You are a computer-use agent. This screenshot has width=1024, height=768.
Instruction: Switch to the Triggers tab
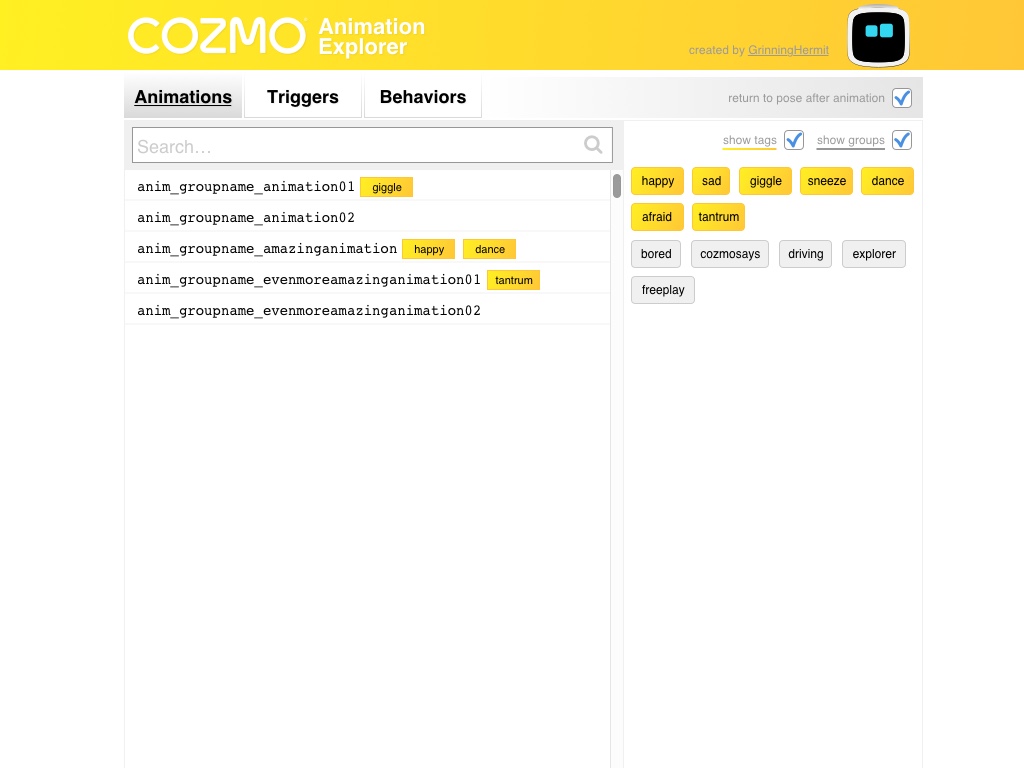point(302,97)
